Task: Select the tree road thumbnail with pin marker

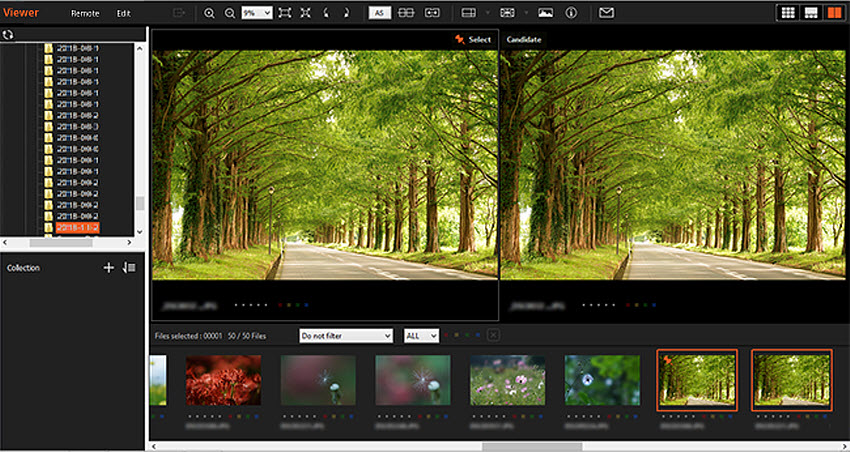Action: tap(697, 380)
